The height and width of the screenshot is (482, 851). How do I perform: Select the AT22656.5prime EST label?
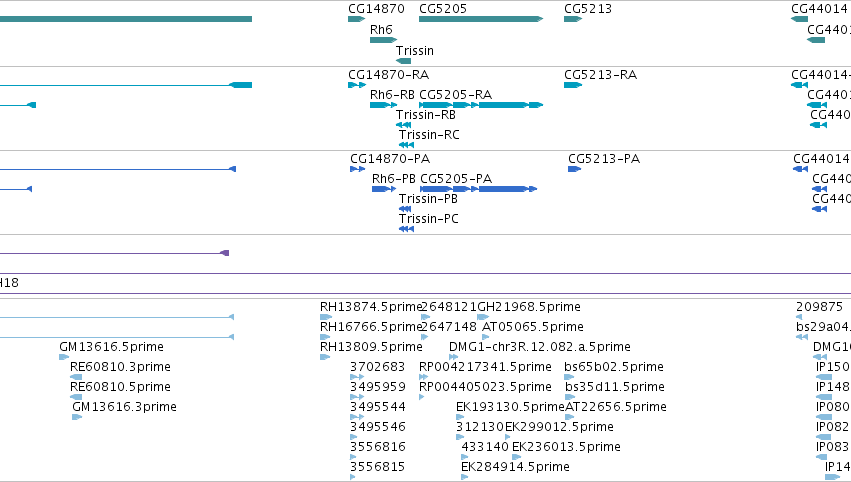click(616, 408)
